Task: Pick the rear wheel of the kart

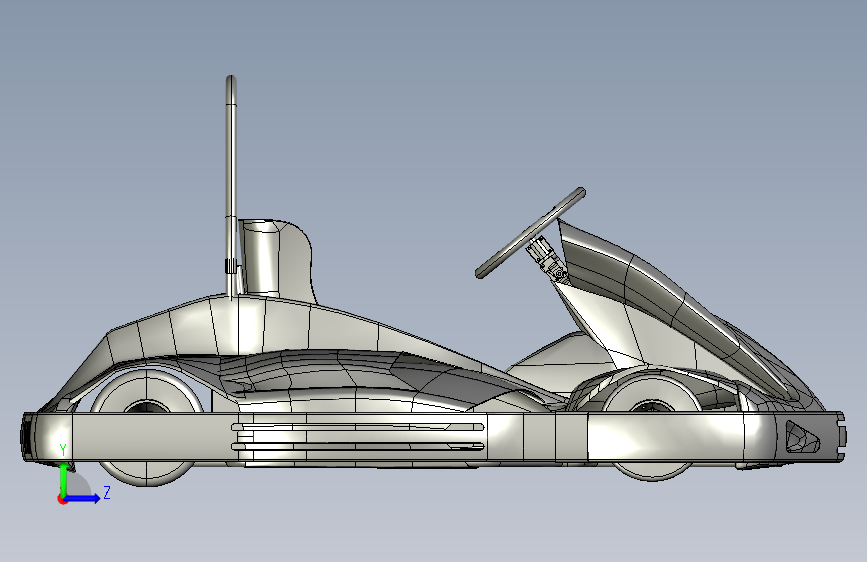Action: coord(147,426)
